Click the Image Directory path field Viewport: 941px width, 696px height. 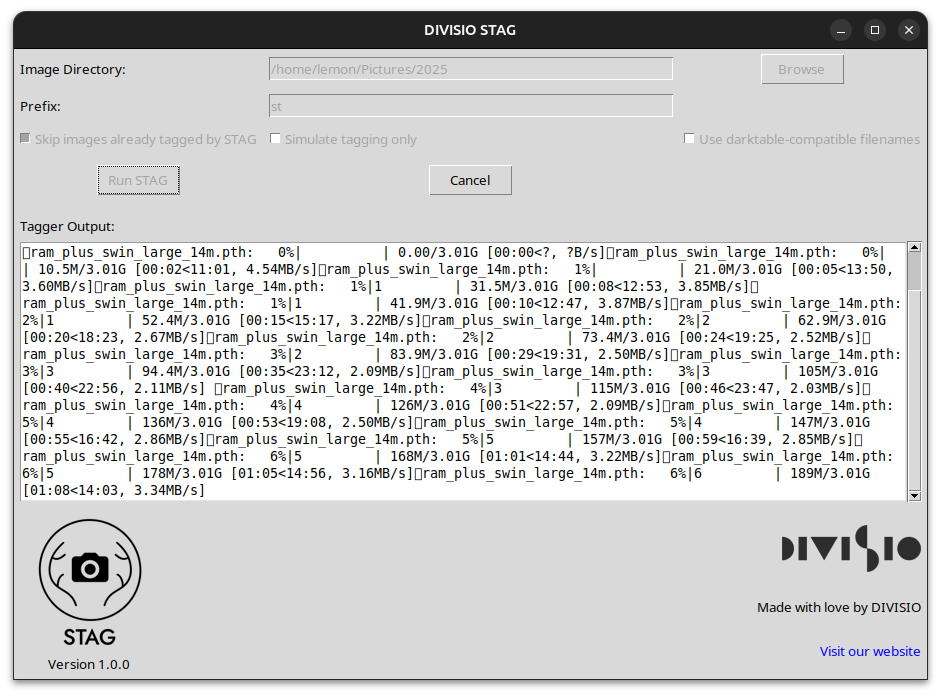click(x=470, y=69)
